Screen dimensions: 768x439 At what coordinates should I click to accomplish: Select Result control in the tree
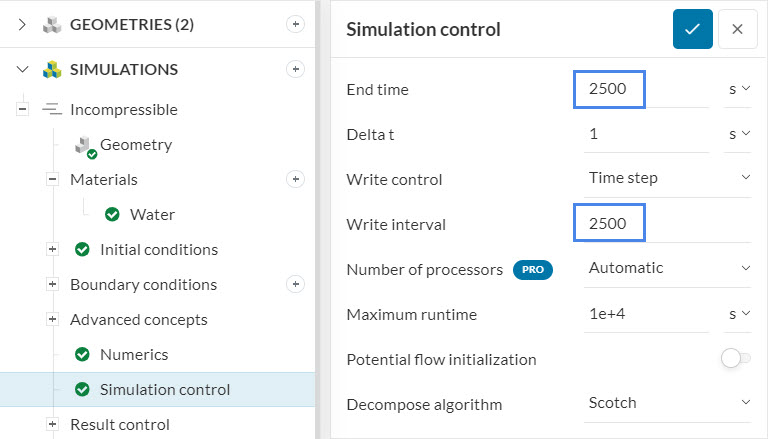[122, 424]
